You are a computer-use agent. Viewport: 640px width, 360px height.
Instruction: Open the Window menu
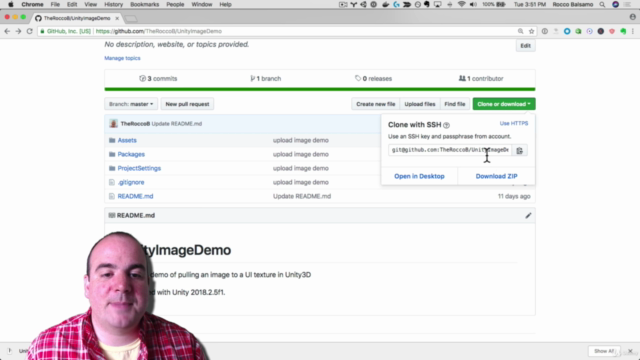[202, 4]
